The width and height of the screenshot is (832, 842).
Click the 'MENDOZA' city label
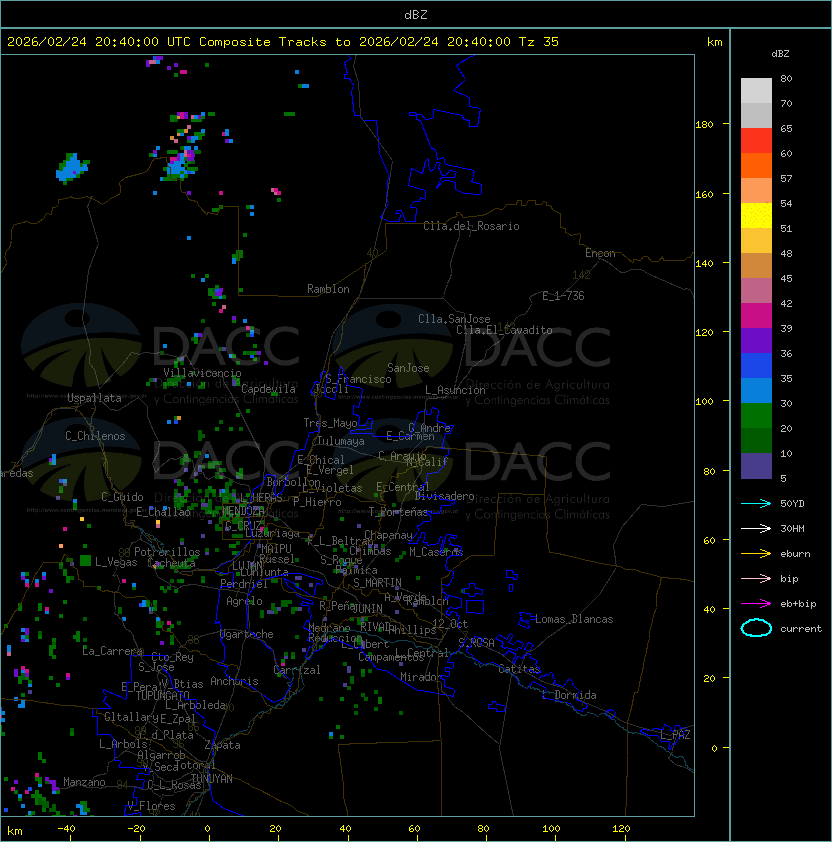click(243, 510)
